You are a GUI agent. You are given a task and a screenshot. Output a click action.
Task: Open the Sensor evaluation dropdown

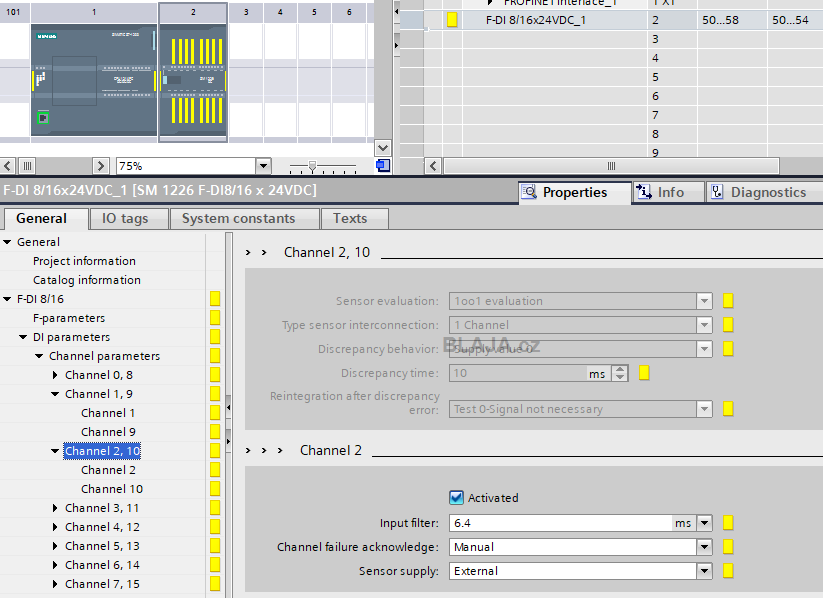[x=704, y=301]
